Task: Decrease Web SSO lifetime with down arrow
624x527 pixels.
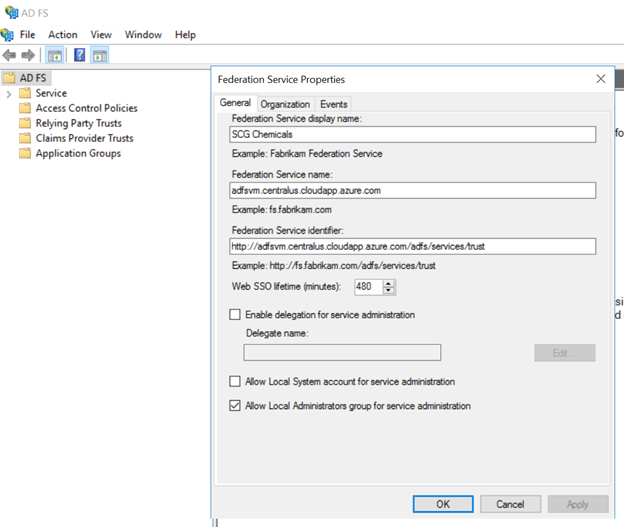Action: coord(388,291)
